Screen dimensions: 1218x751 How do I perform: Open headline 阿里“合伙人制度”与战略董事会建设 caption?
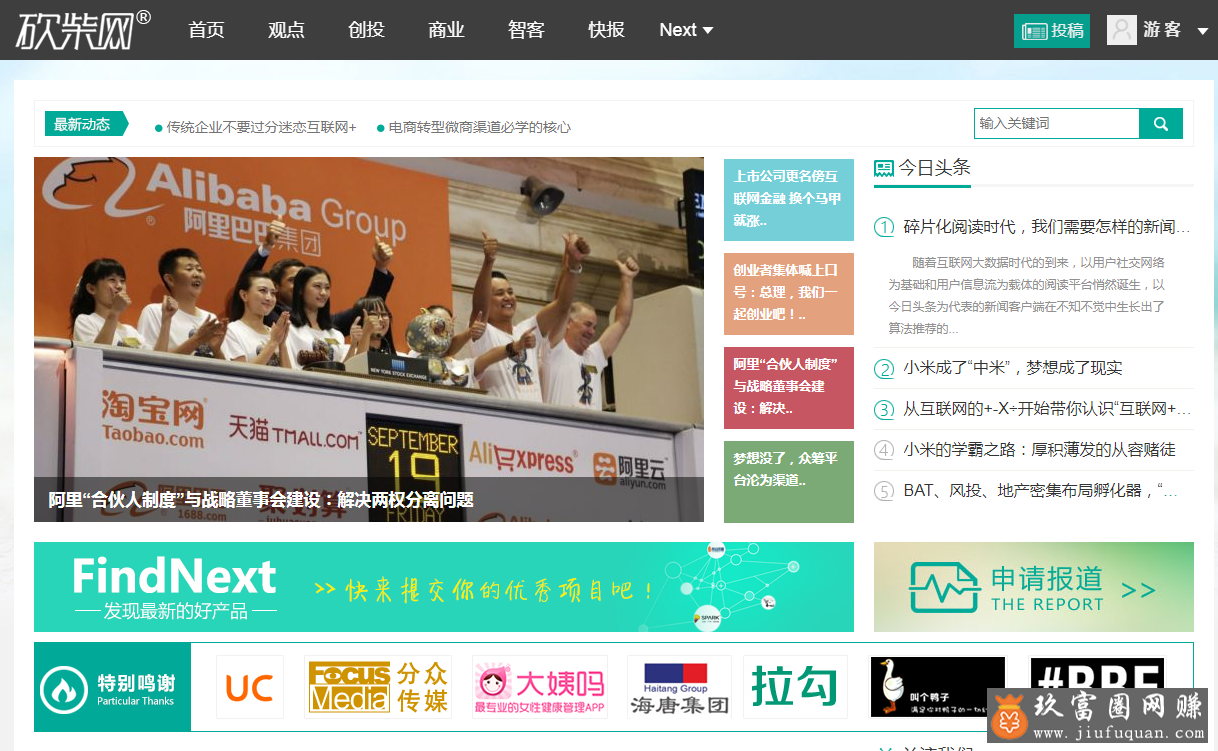pyautogui.click(x=261, y=500)
